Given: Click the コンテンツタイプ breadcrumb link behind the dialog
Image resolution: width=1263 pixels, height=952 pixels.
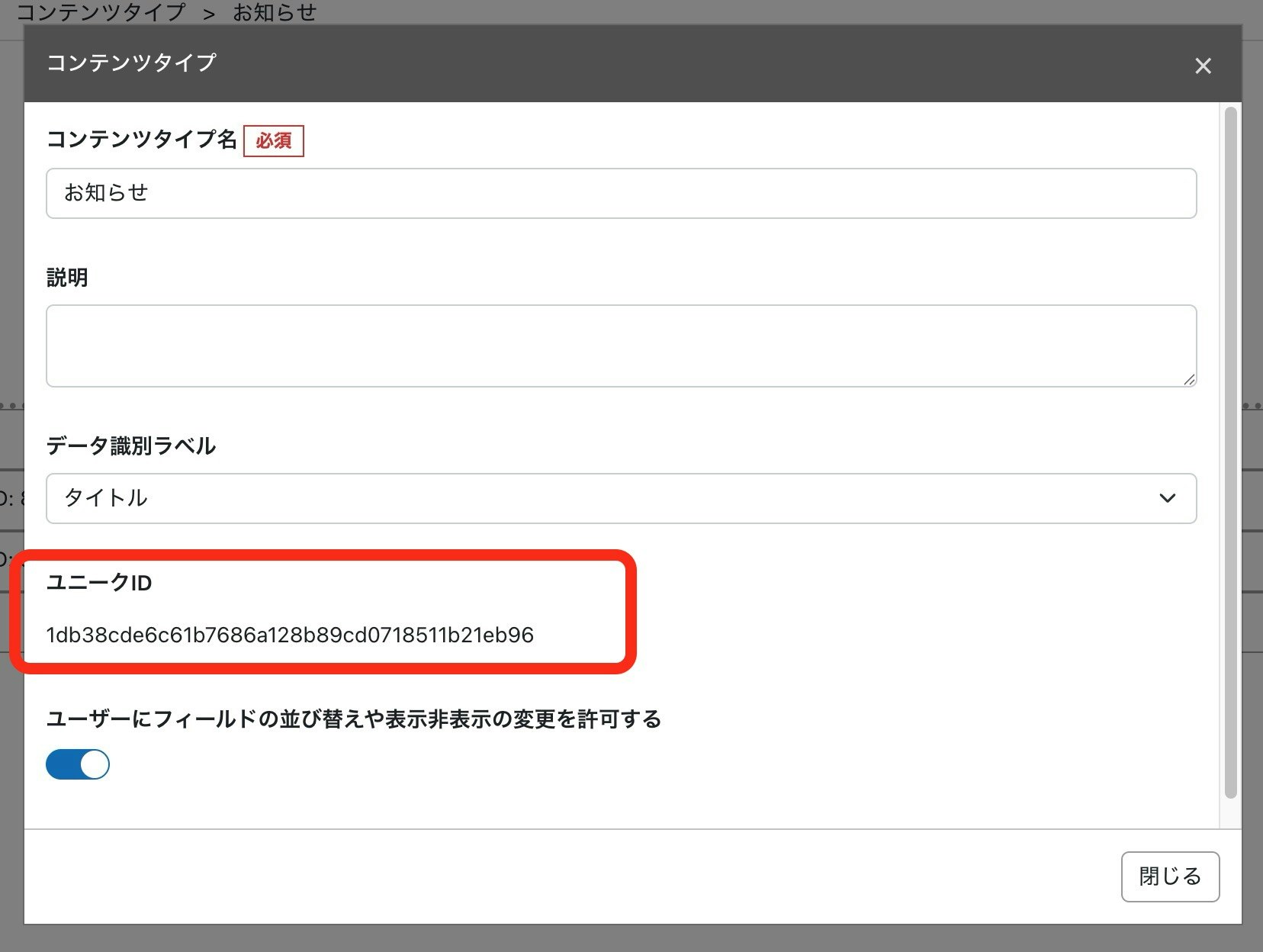Looking at the screenshot, I should tap(101, 11).
